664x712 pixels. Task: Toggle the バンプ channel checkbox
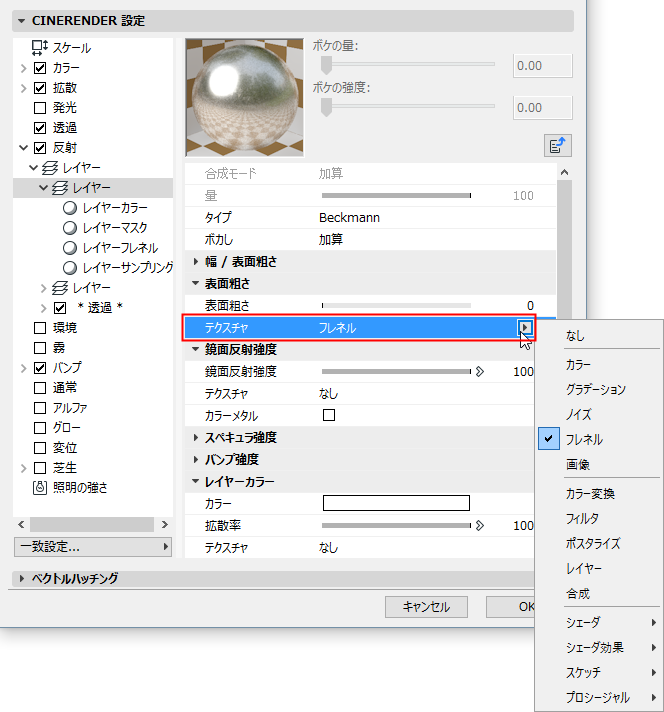coord(40,368)
